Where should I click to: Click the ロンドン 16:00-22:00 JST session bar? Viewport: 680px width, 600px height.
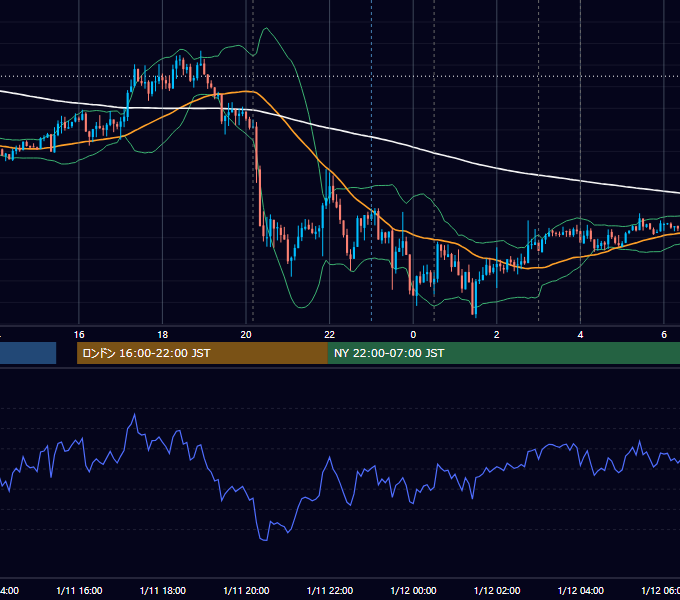[202, 353]
